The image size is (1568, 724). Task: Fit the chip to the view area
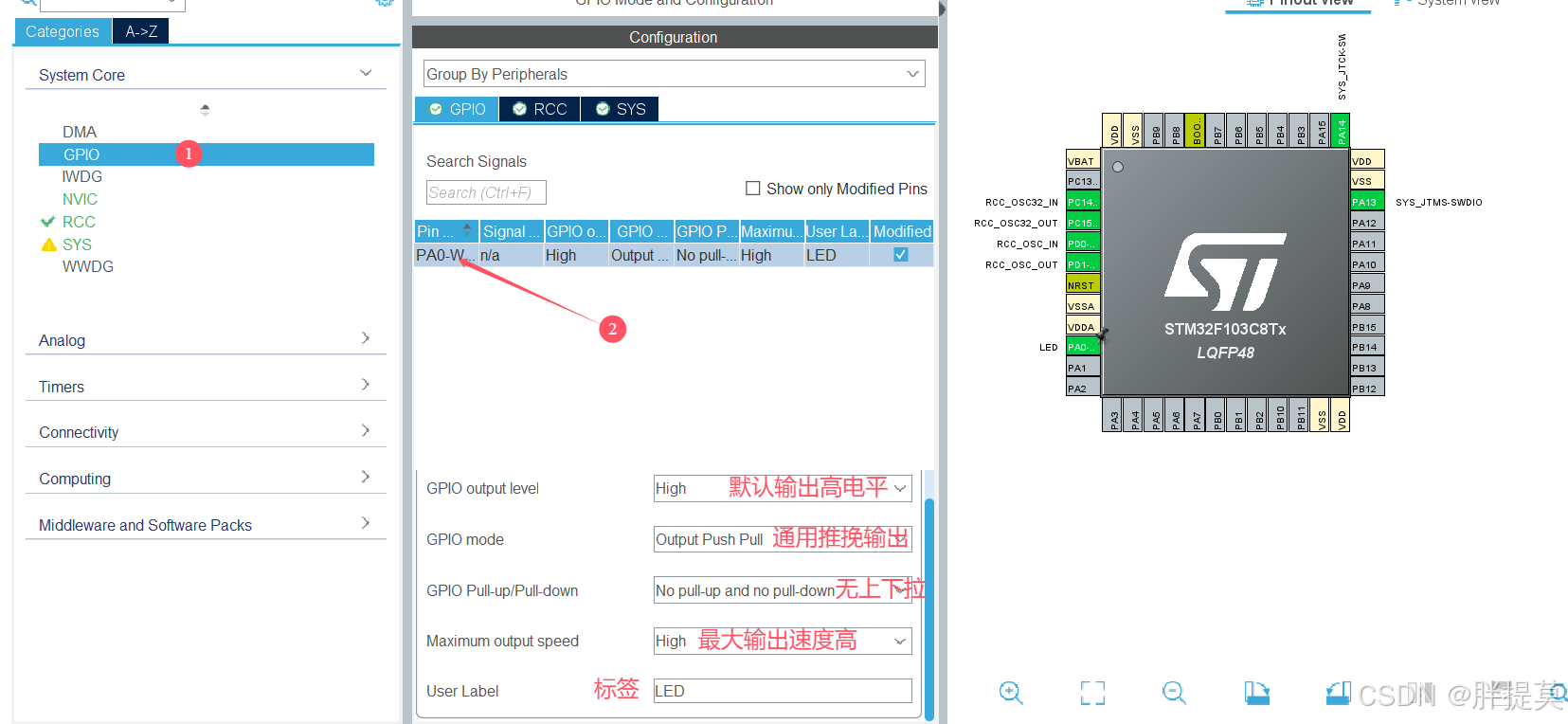pos(1092,693)
